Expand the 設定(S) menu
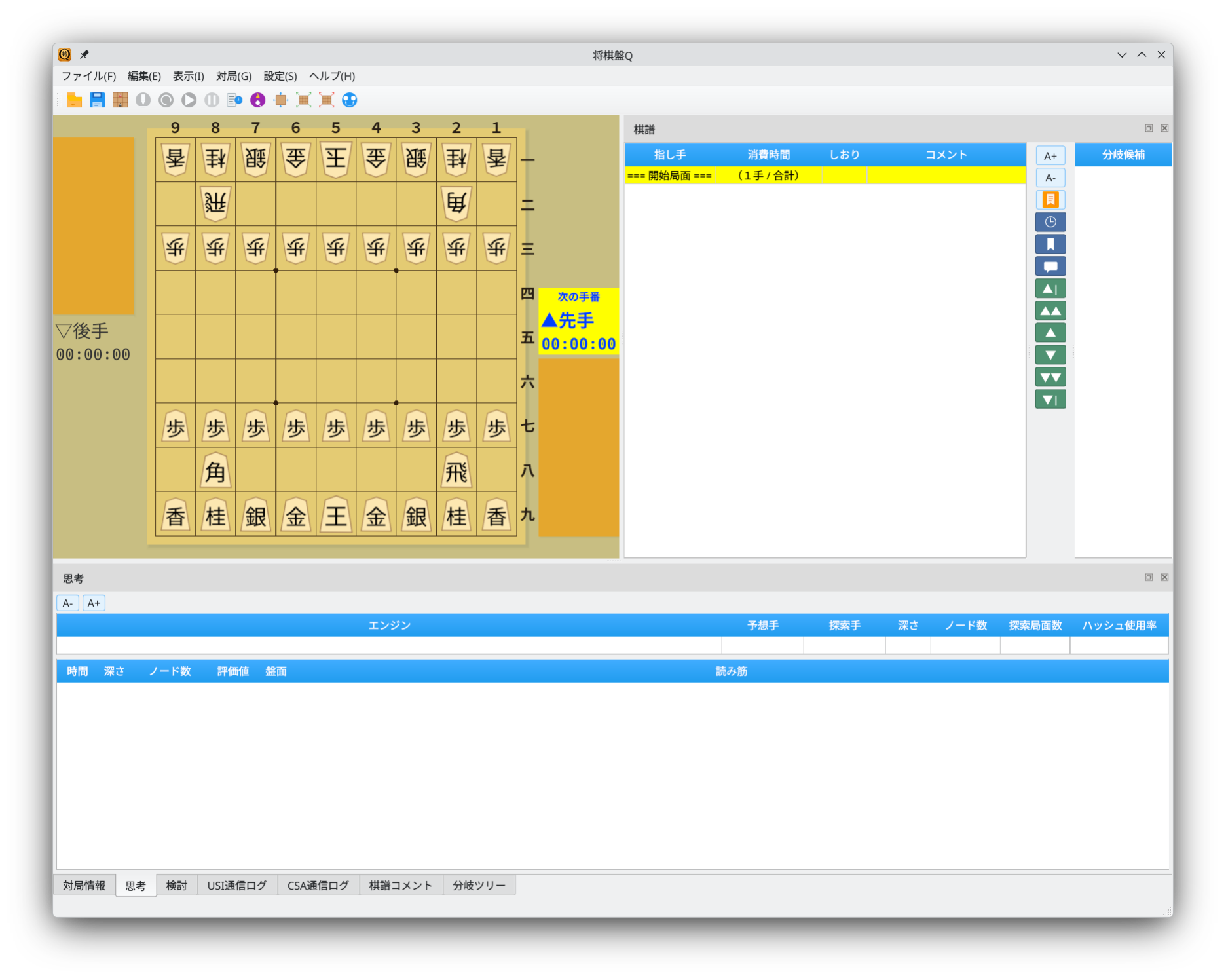 [280, 76]
